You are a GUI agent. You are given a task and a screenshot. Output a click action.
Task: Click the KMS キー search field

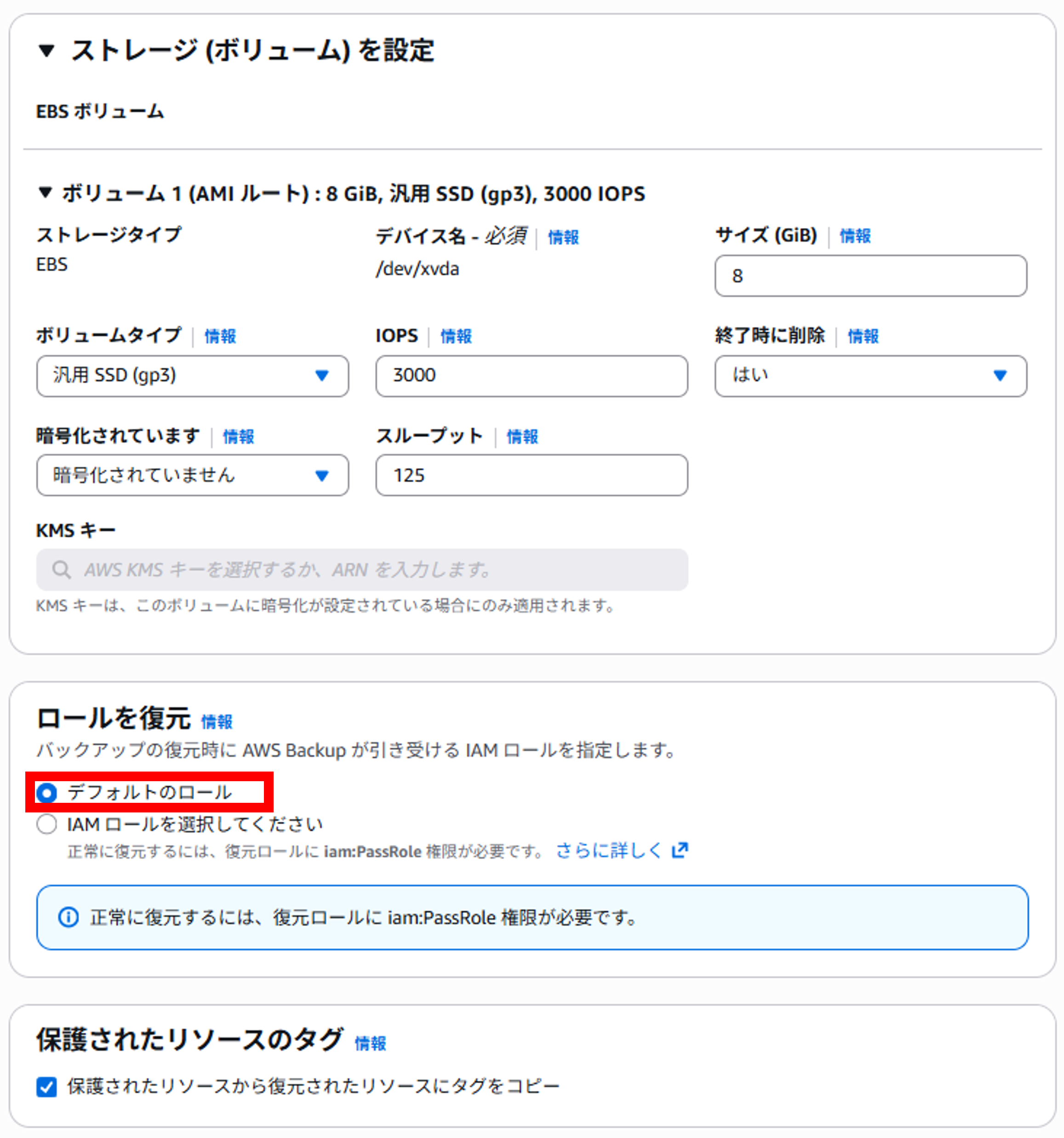click(362, 570)
